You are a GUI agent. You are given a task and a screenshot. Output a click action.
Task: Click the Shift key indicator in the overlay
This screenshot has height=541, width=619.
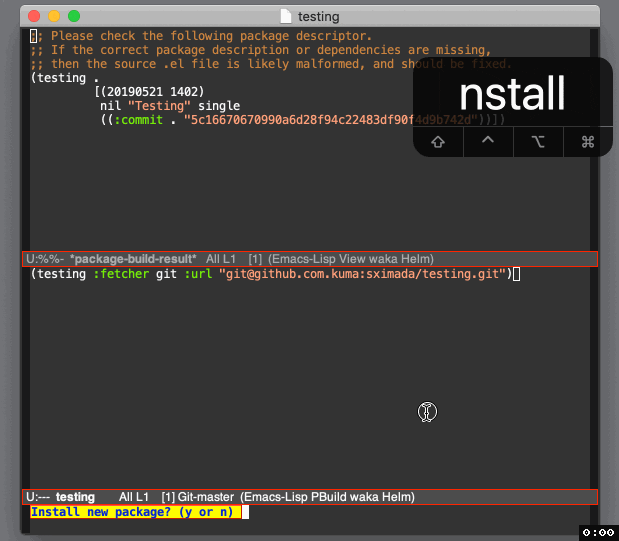pyautogui.click(x=438, y=142)
